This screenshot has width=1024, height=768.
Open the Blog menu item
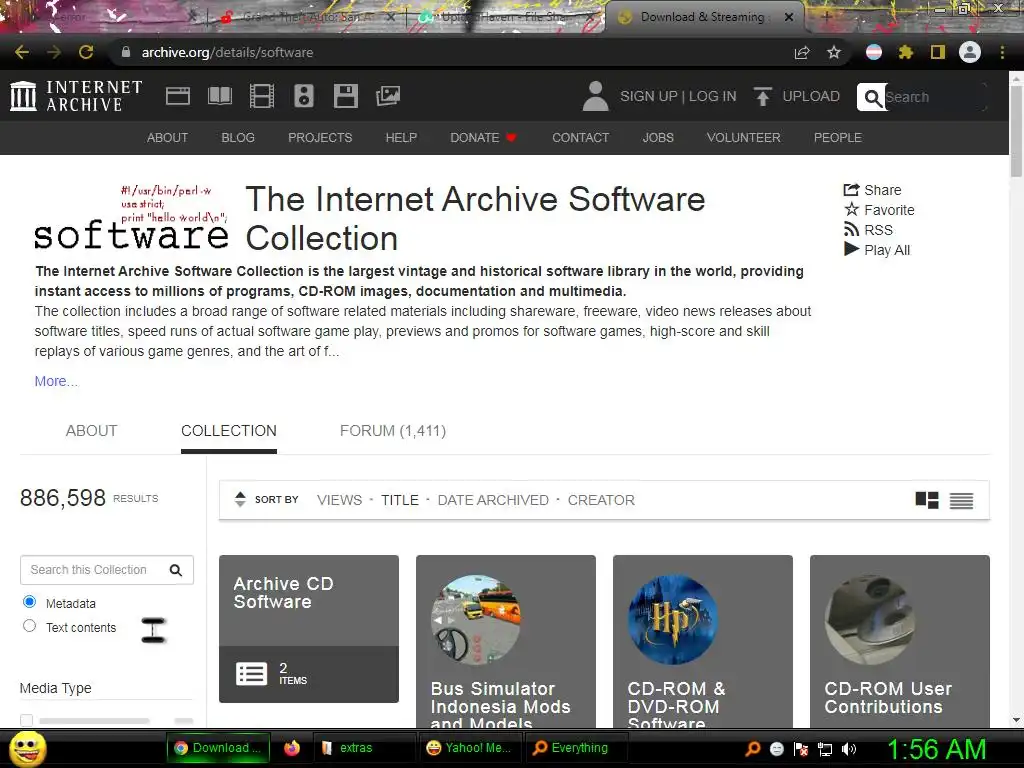coord(238,138)
